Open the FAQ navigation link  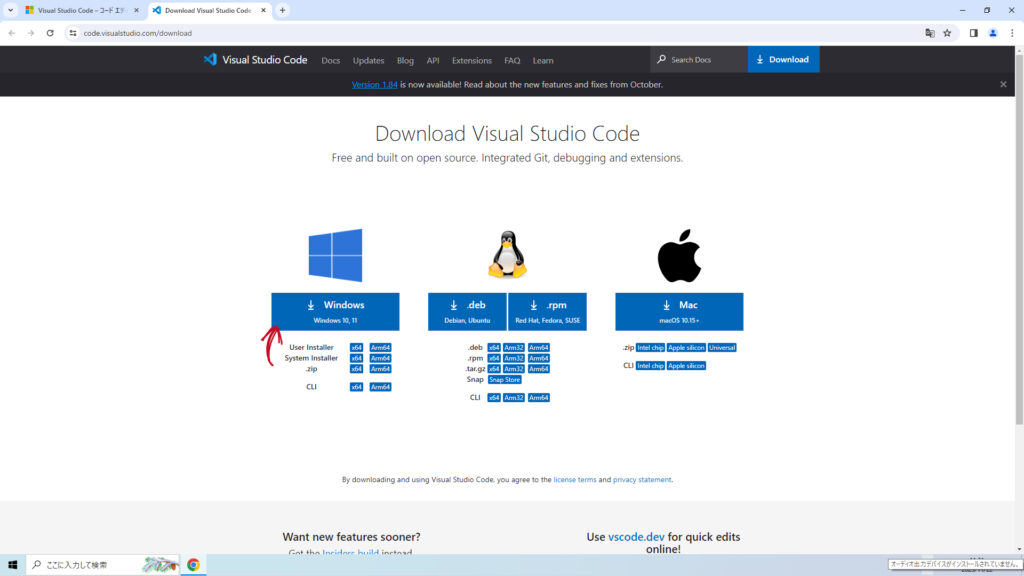tap(512, 61)
